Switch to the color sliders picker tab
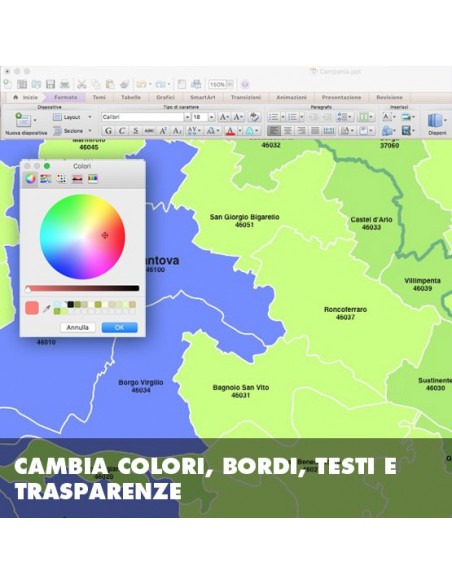 (x=46, y=179)
